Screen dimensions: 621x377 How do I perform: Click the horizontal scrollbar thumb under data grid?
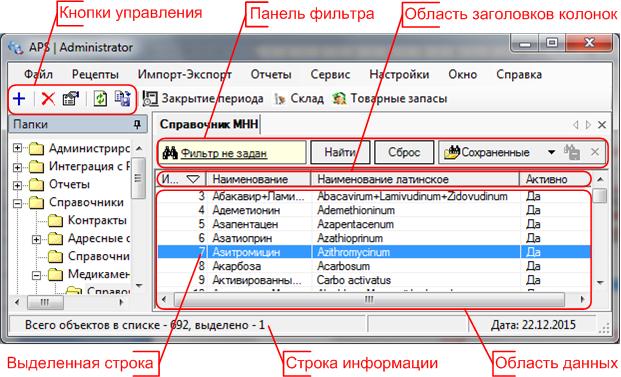pos(369,299)
